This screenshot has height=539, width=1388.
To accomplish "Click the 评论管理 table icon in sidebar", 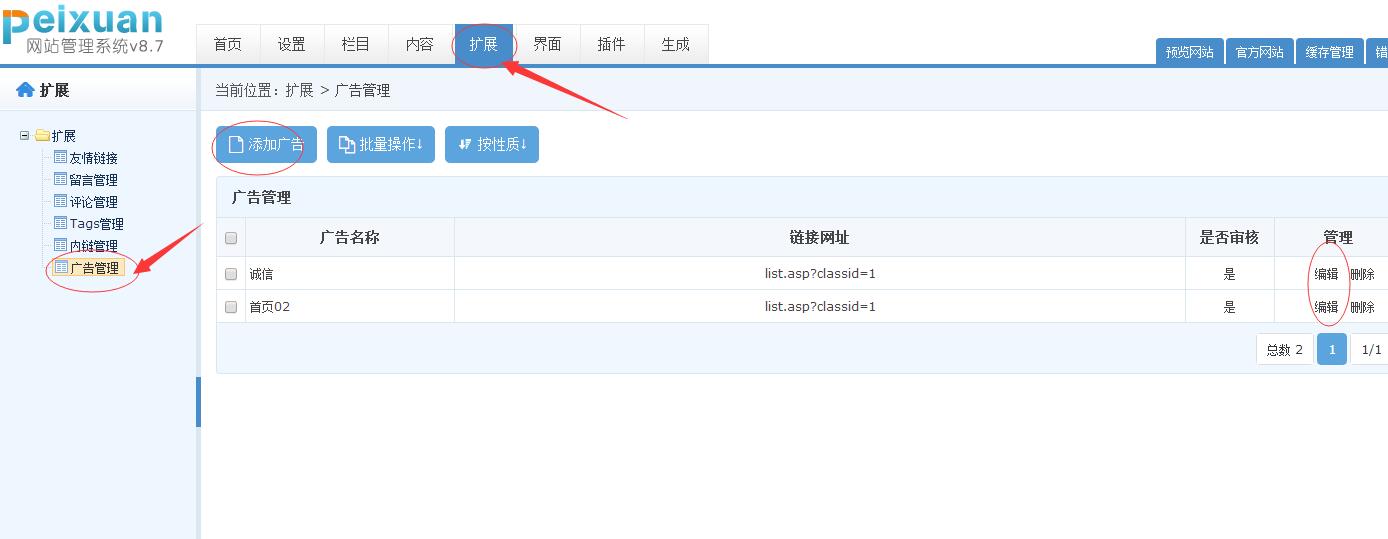I will [60, 202].
